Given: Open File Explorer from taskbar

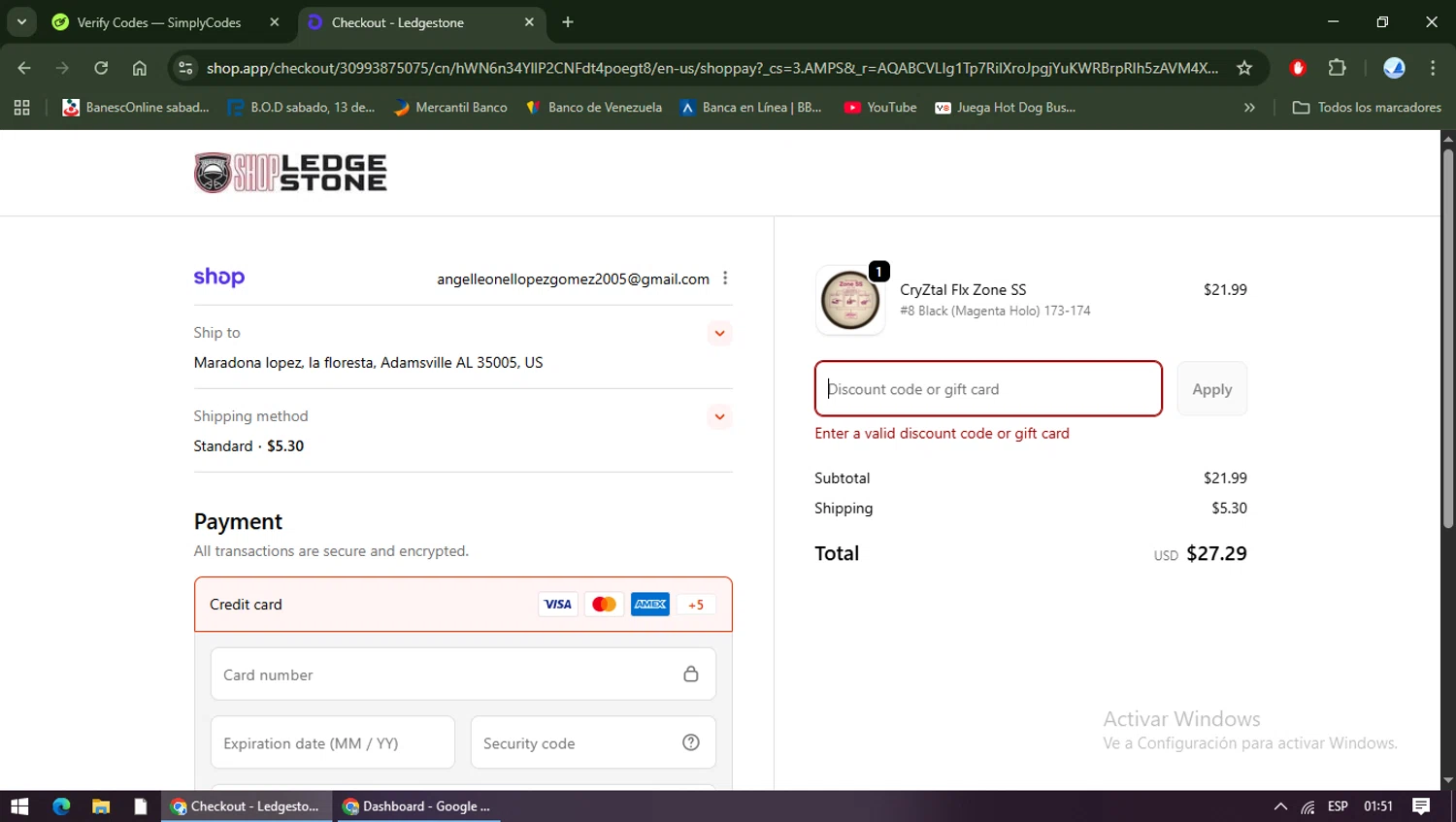Looking at the screenshot, I should (101, 806).
